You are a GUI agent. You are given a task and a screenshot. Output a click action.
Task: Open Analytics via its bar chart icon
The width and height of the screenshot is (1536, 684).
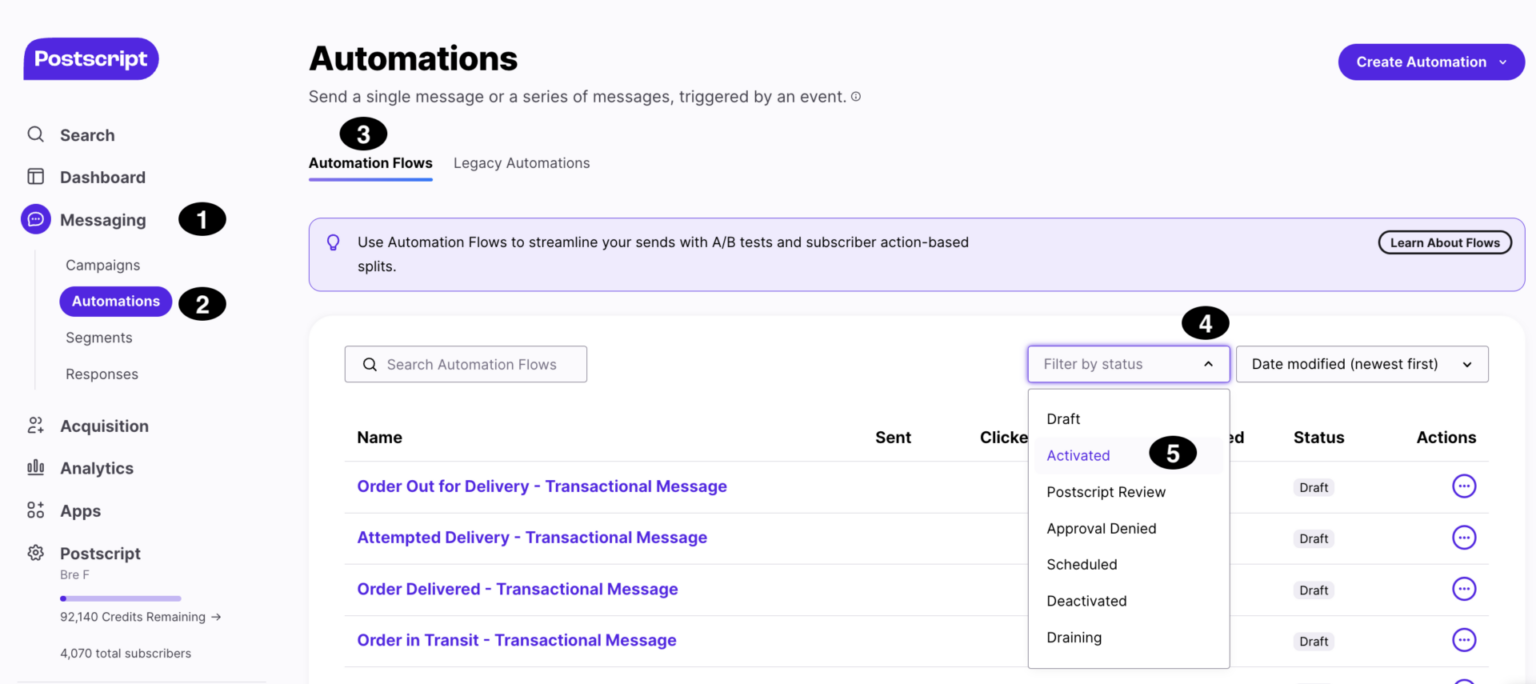35,467
